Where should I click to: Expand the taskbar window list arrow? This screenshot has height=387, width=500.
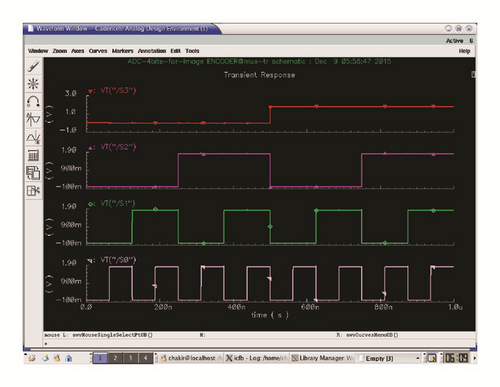(x=418, y=358)
